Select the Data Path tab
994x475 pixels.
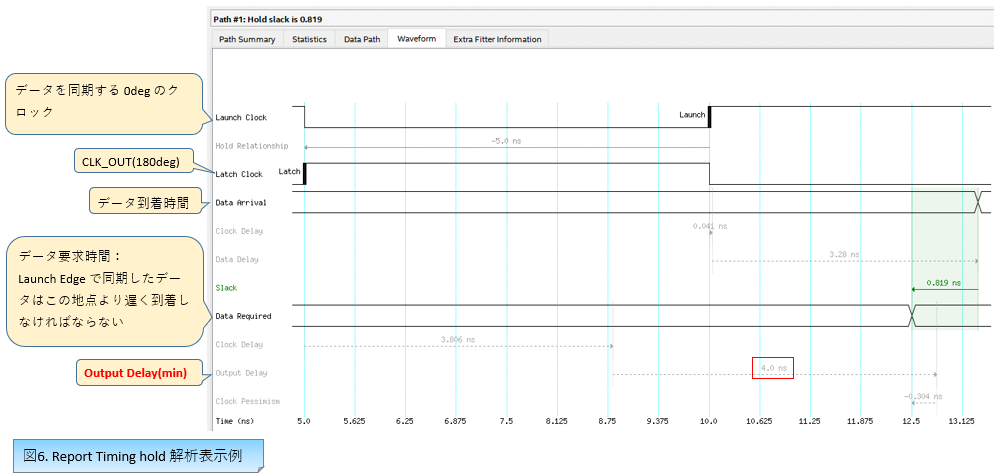point(362,39)
